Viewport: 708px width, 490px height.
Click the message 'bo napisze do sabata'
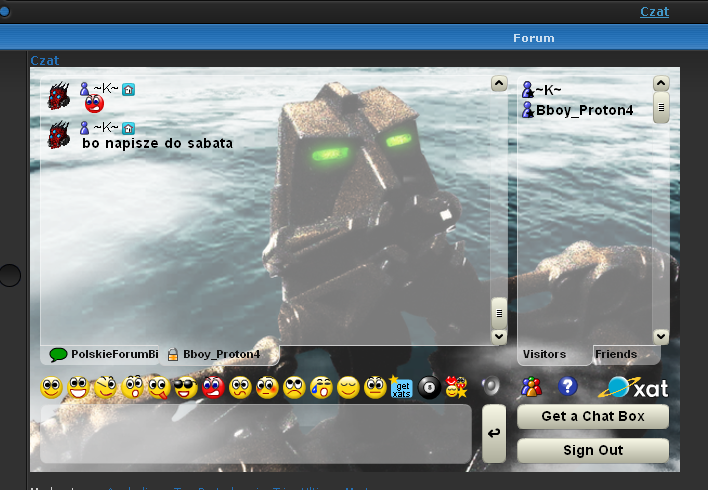coord(158,143)
